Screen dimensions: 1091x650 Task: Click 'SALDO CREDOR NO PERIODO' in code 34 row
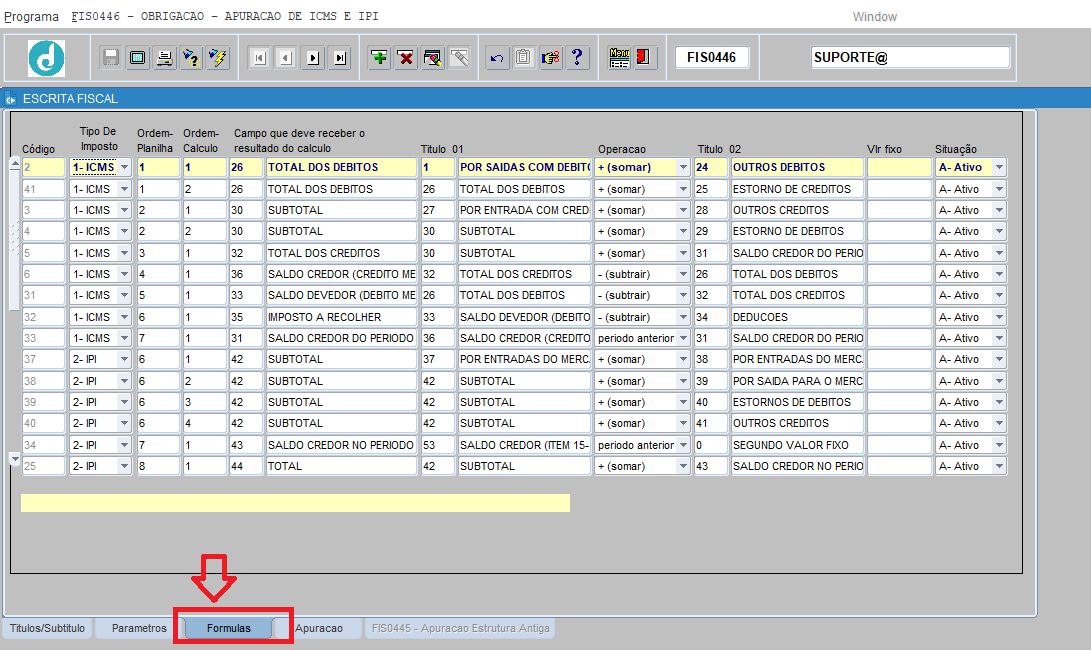click(341, 445)
